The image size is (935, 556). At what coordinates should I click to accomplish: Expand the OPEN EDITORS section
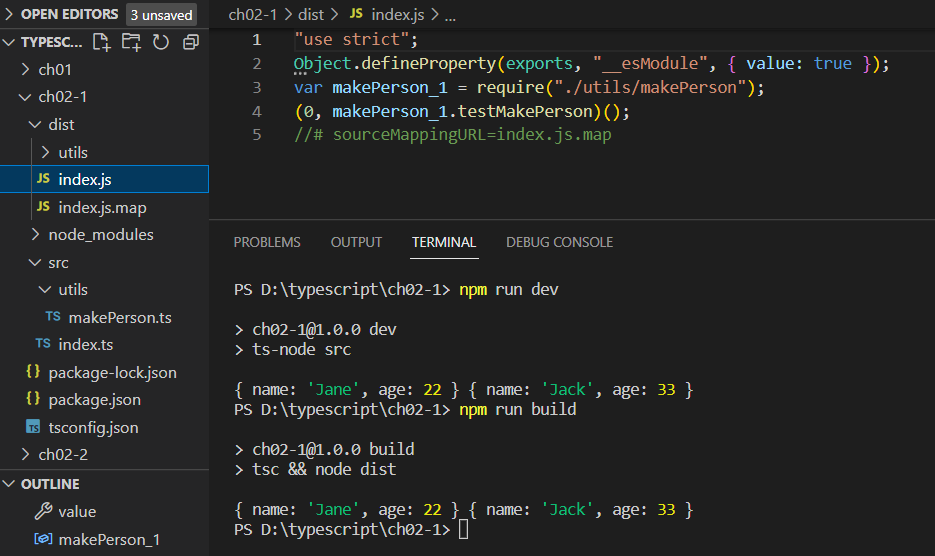[9, 14]
